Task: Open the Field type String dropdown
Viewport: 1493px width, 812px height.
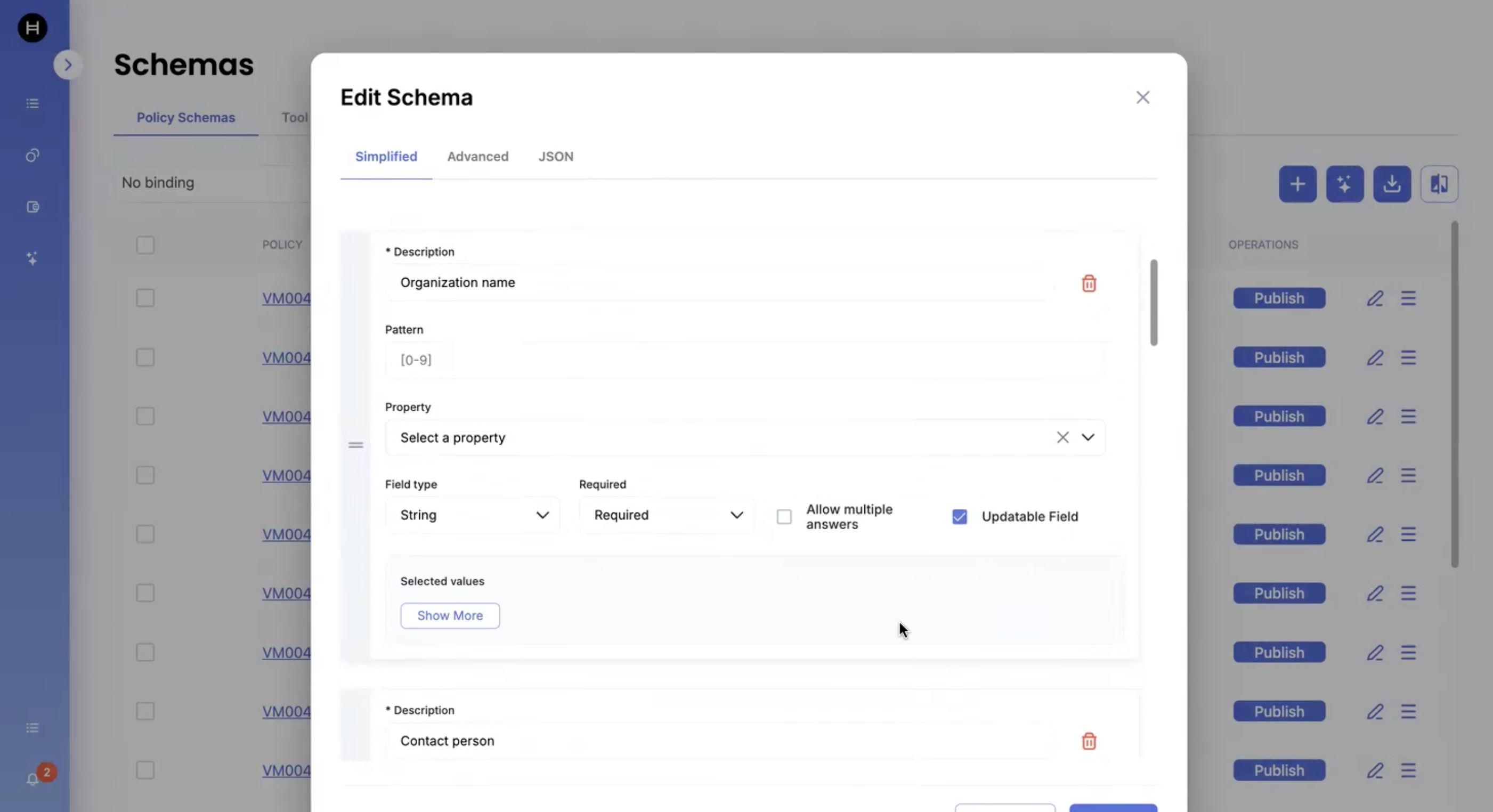Action: [x=472, y=515]
